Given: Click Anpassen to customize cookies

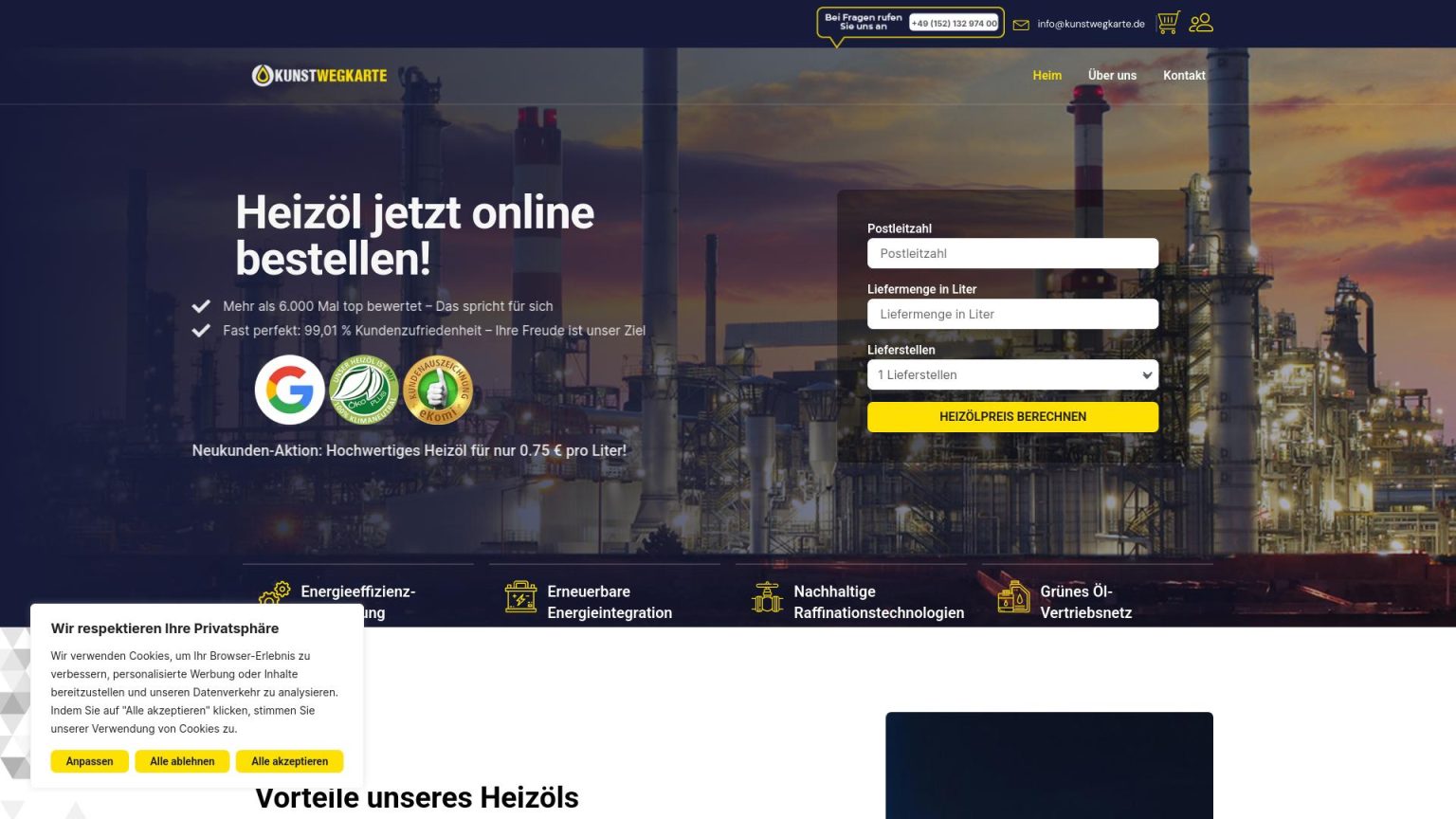Looking at the screenshot, I should [x=89, y=761].
